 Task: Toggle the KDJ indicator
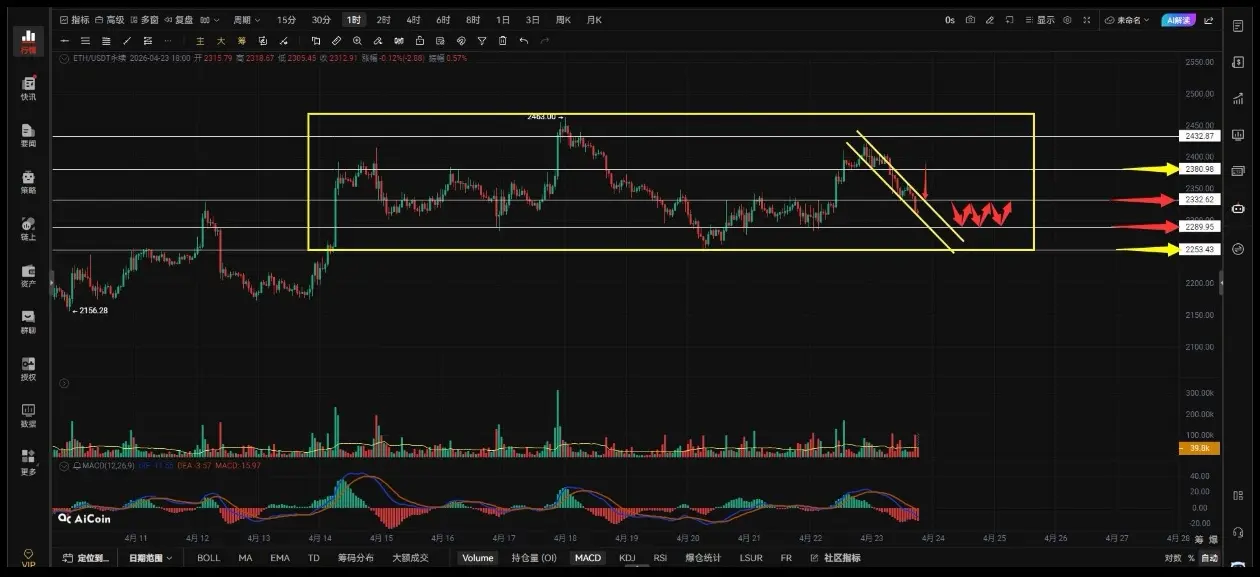[627, 558]
